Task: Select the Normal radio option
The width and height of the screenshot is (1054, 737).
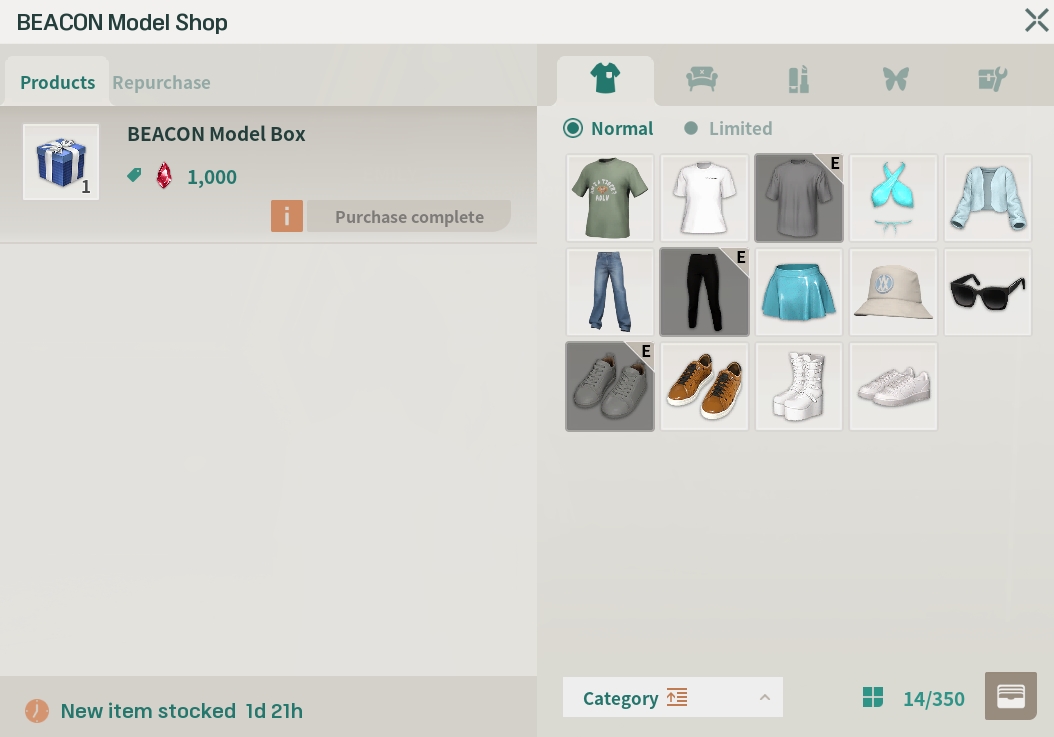Action: 573,128
